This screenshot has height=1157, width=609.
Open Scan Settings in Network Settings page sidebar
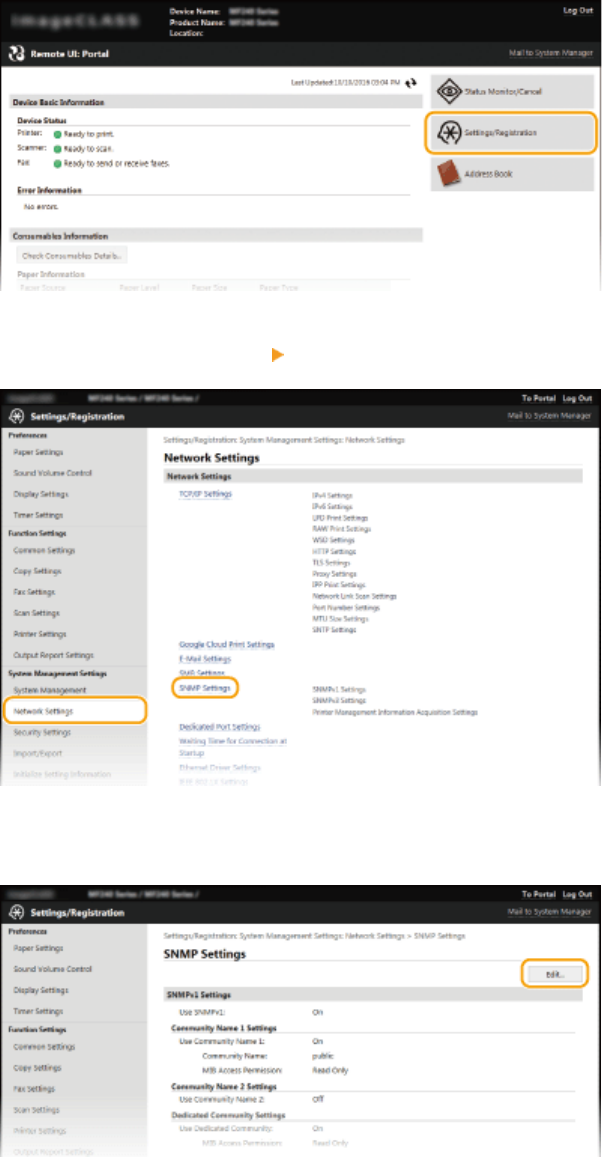click(36, 613)
